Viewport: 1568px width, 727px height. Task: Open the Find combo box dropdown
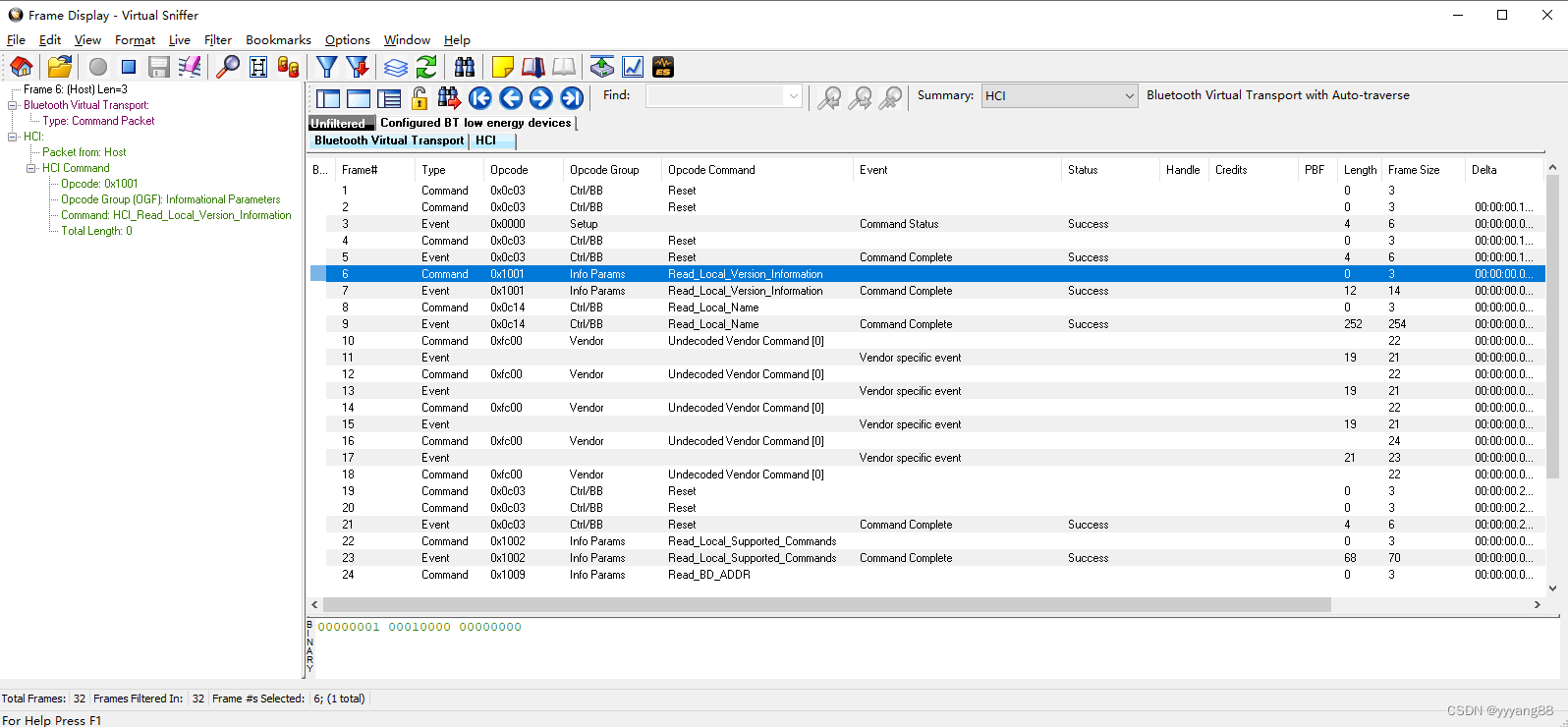click(x=793, y=95)
